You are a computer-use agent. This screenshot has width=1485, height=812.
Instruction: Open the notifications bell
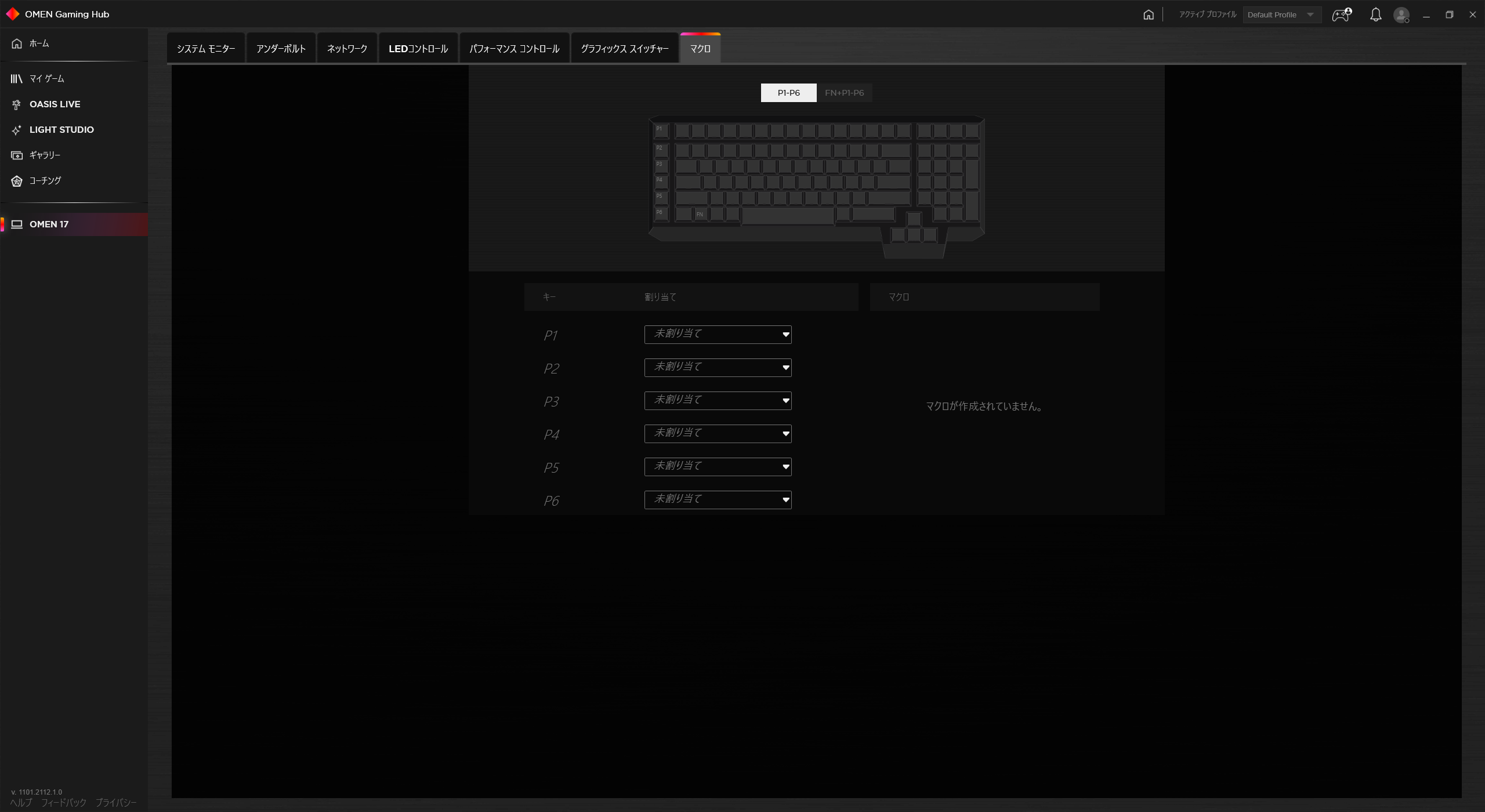point(1375,14)
